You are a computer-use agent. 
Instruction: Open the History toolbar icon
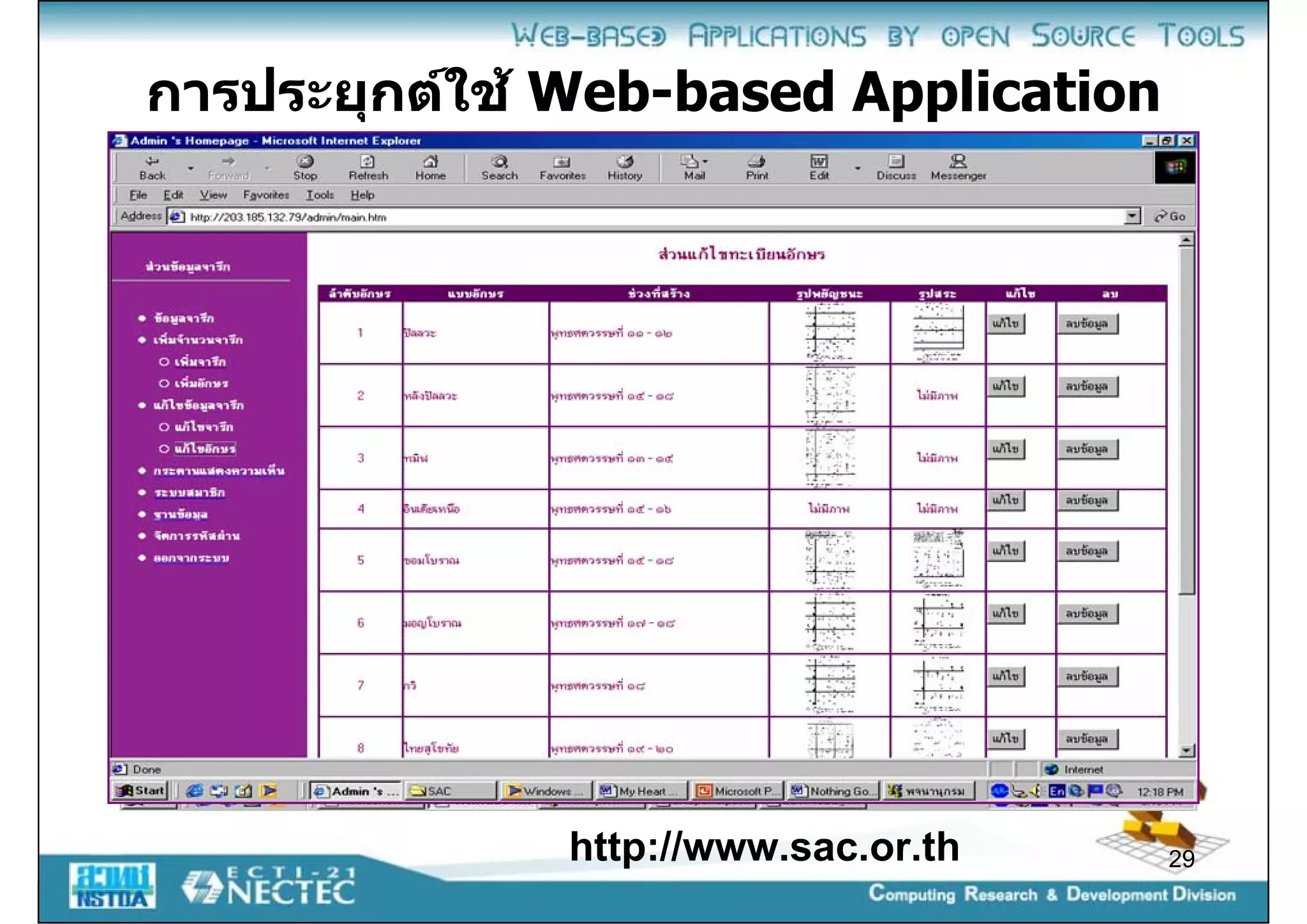click(x=625, y=168)
